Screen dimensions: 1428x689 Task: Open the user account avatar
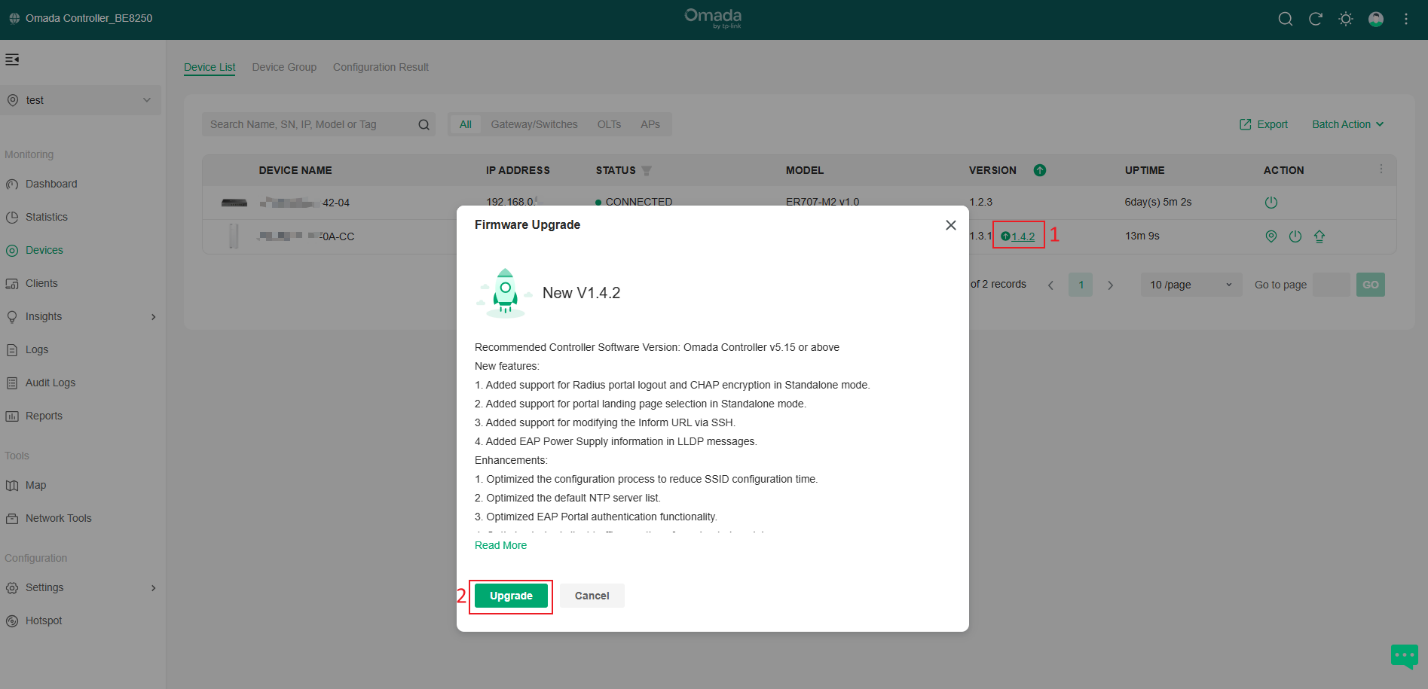pos(1376,19)
